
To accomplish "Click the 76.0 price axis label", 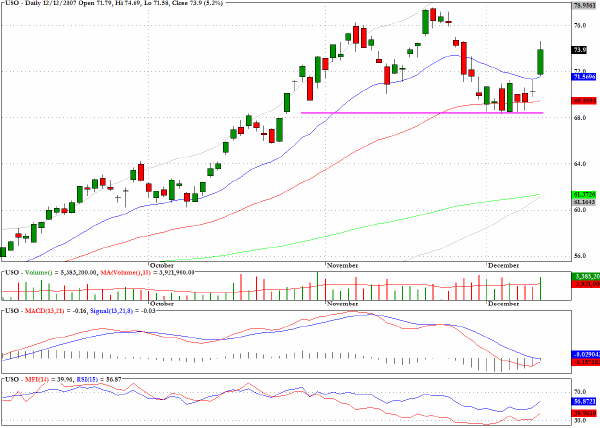I will click(x=580, y=25).
